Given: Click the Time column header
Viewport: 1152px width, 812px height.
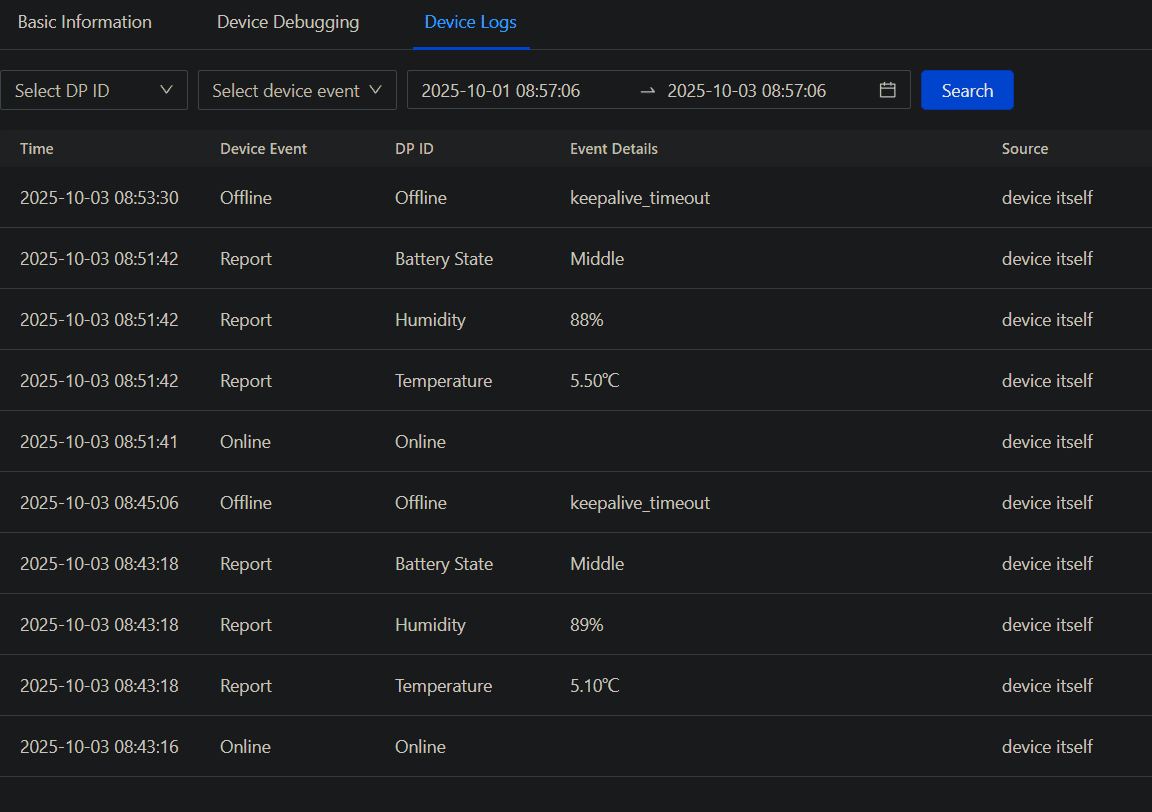Looking at the screenshot, I should click(37, 149).
